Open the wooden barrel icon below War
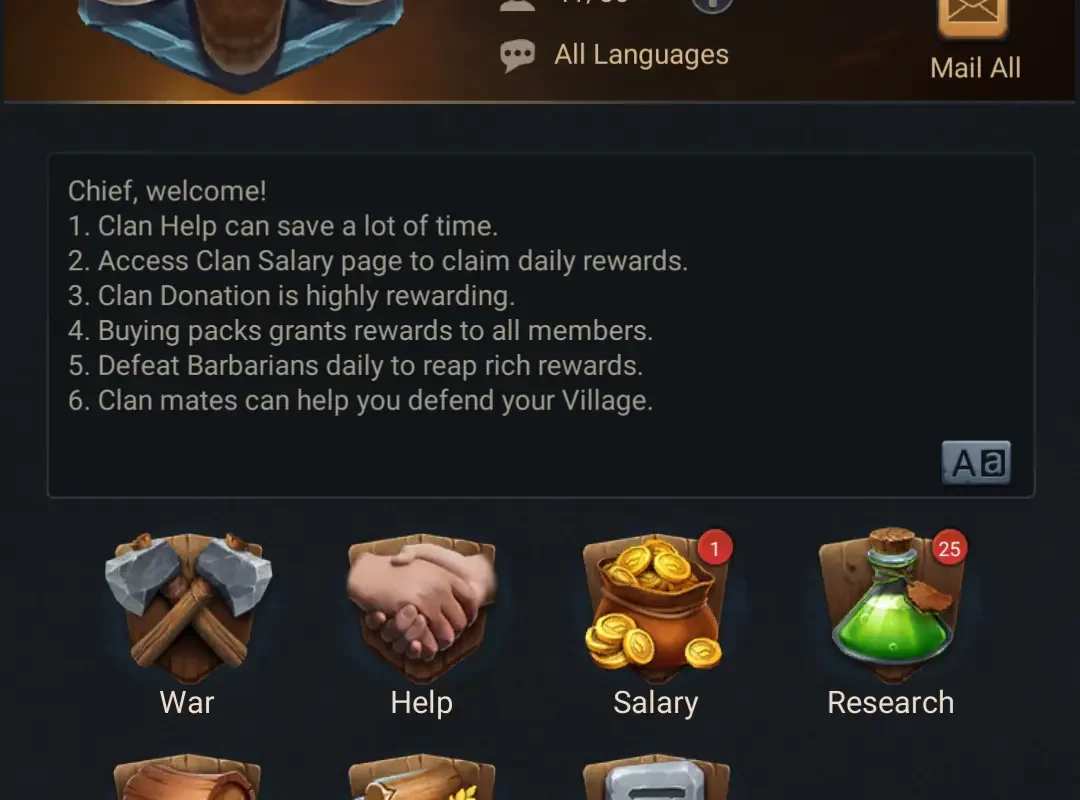The height and width of the screenshot is (800, 1080). [x=187, y=777]
